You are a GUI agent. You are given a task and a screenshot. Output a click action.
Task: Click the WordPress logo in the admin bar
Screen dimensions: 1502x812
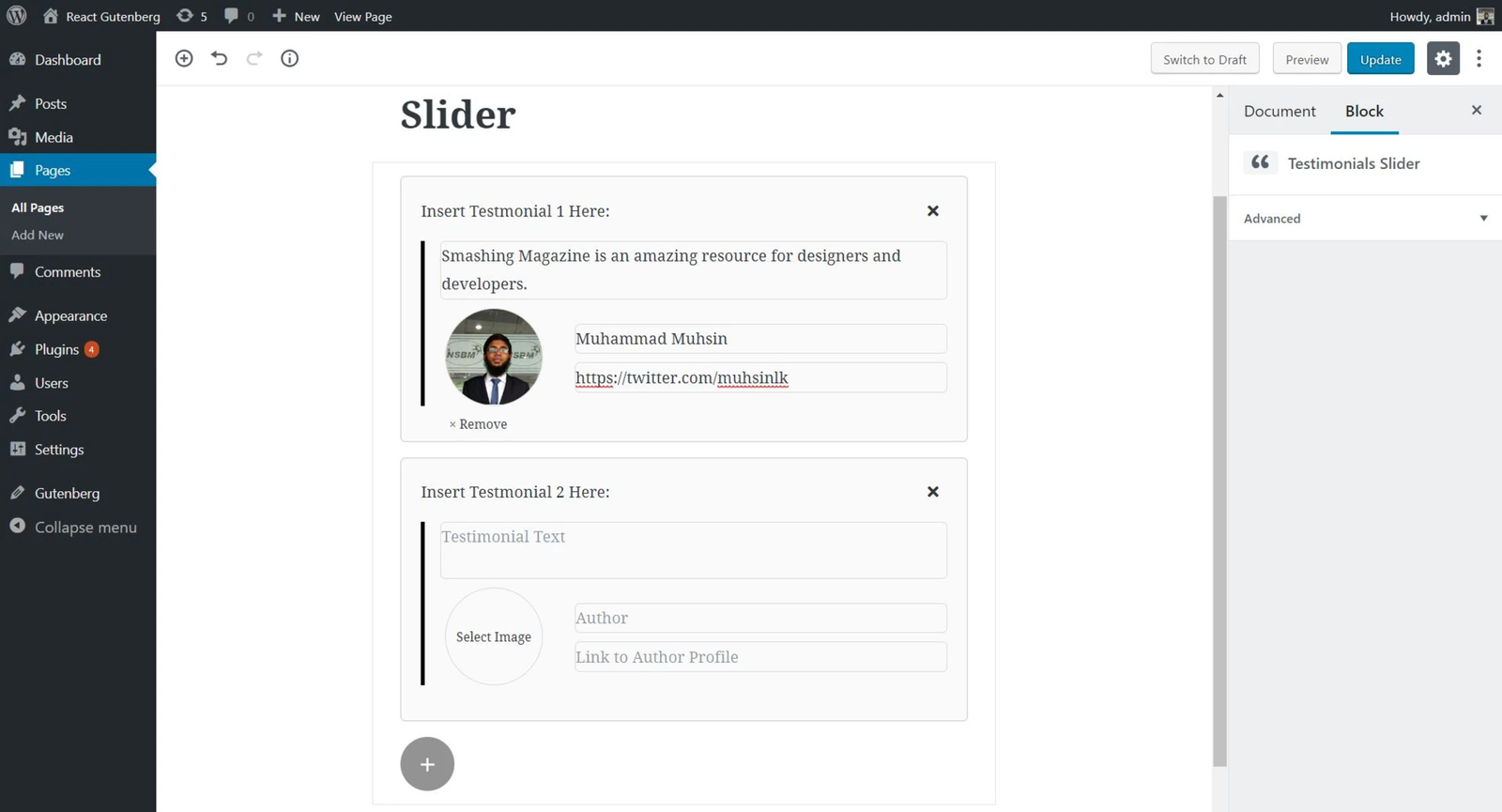15,15
